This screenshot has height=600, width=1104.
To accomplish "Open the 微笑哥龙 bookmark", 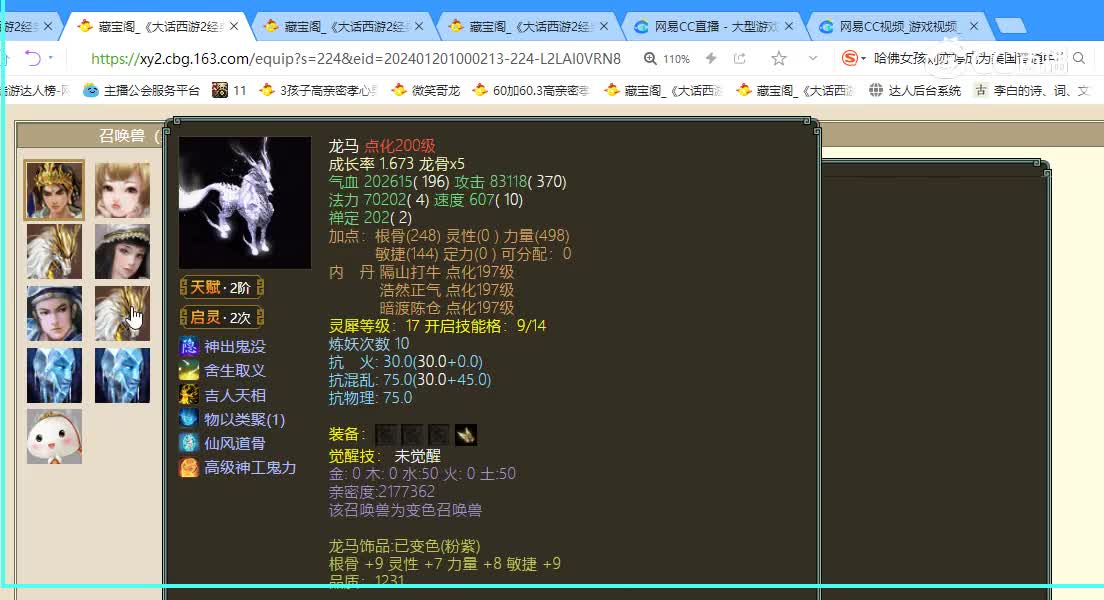I will [426, 90].
